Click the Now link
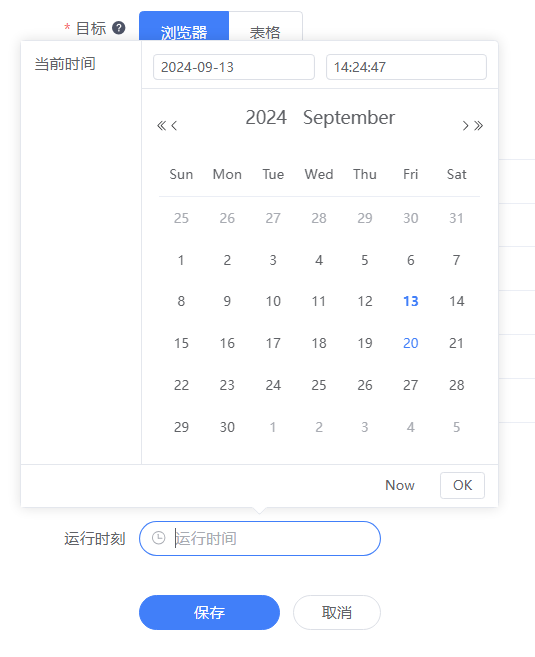This screenshot has height=657, width=535. click(400, 485)
